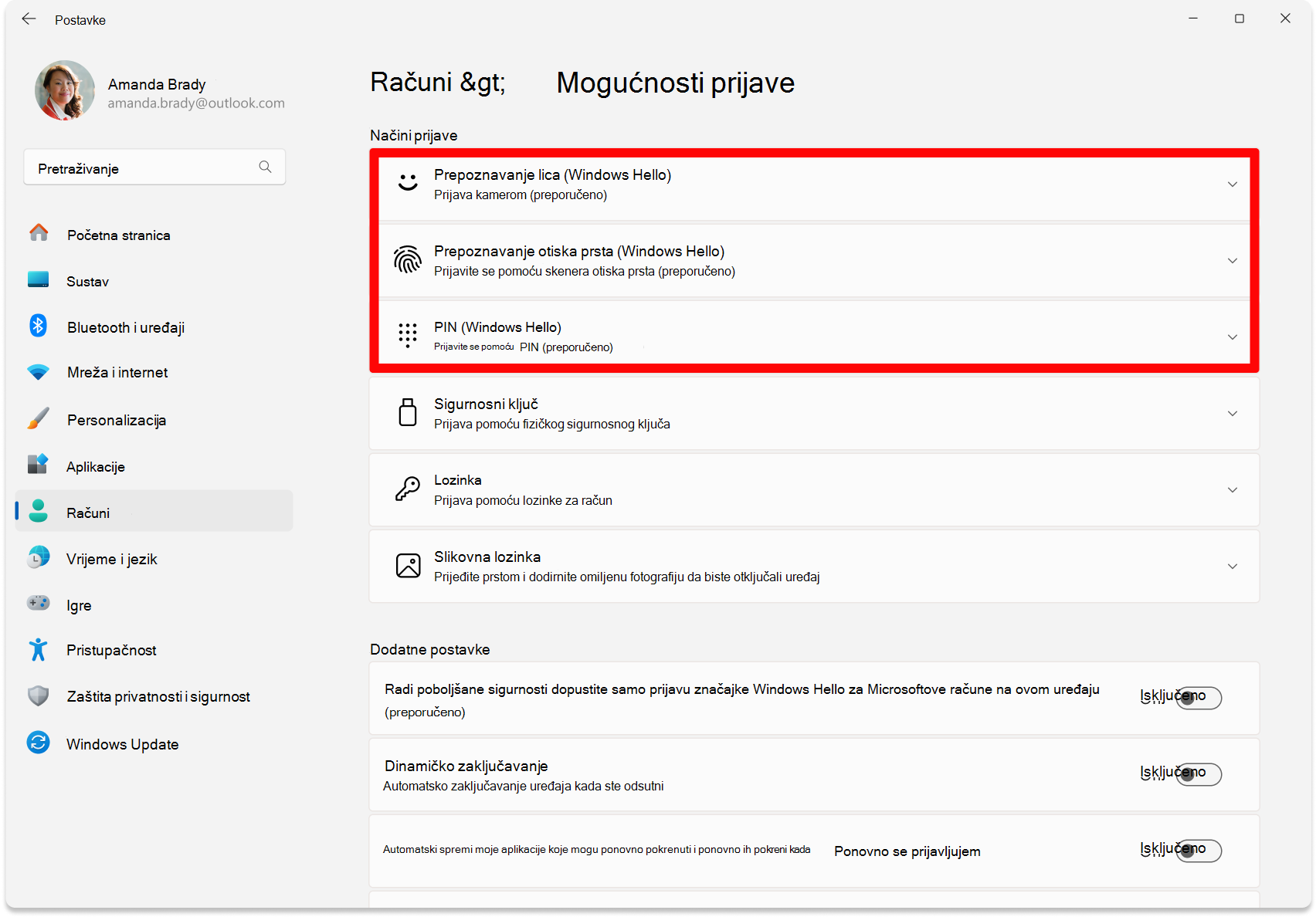Expand Slikovna lozinka chevron
The image size is (1316, 917).
coord(1233,566)
